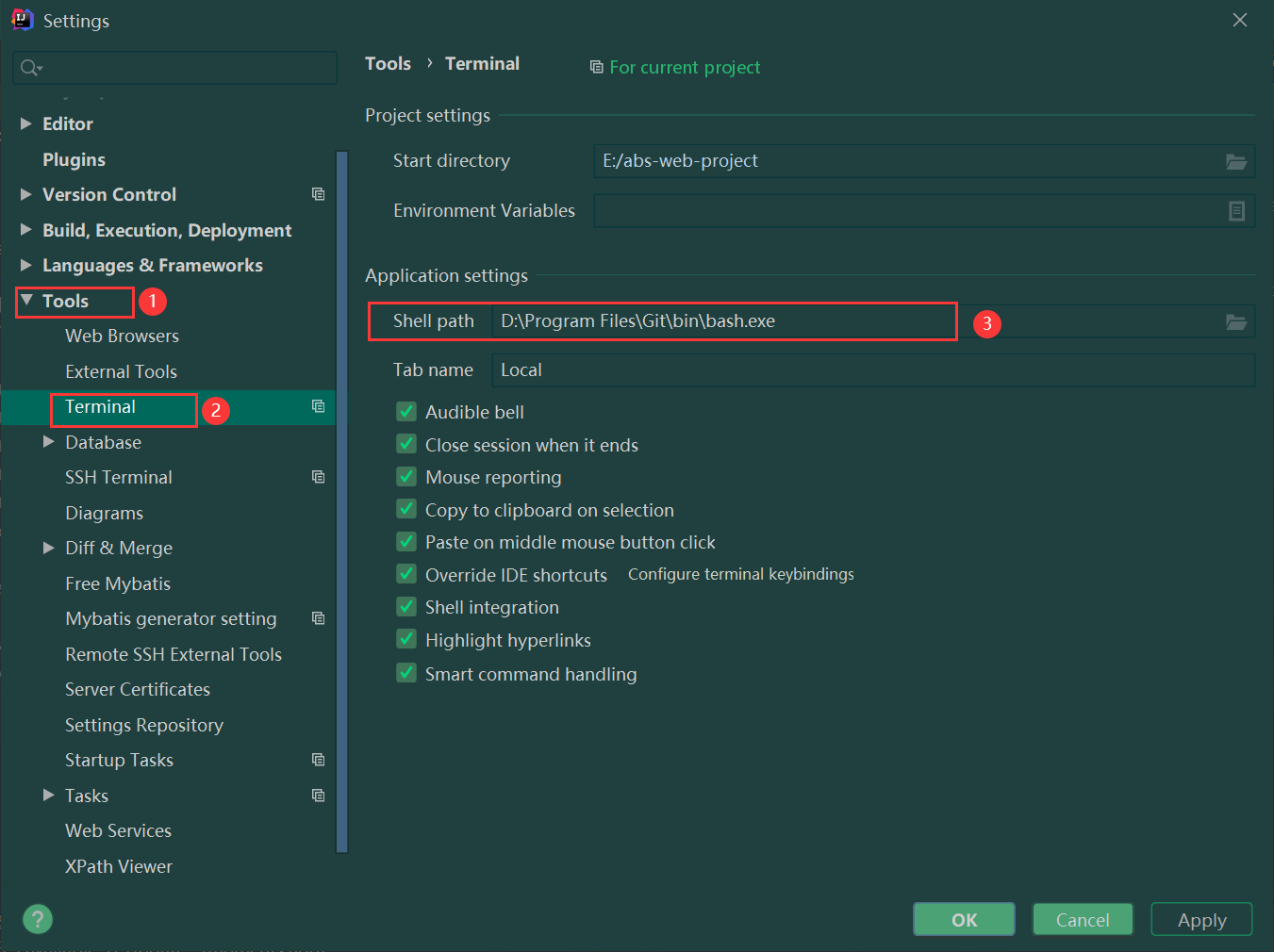Expand Build, Execution, Deployment arrow
The height and width of the screenshot is (952, 1274).
tap(25, 229)
